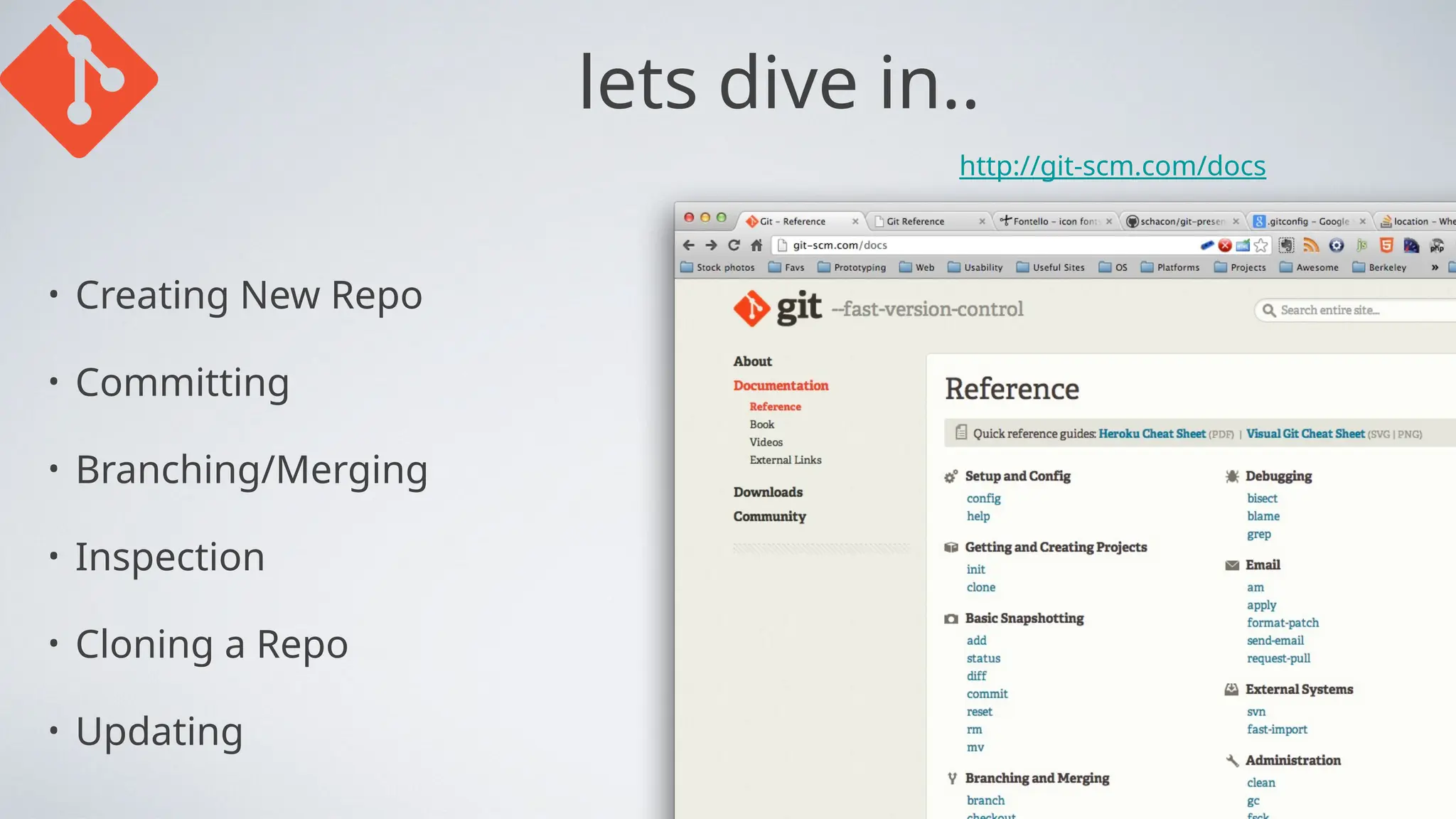Click the quick reference guides document icon
Image resolution: width=1456 pixels, height=819 pixels.
(x=961, y=432)
